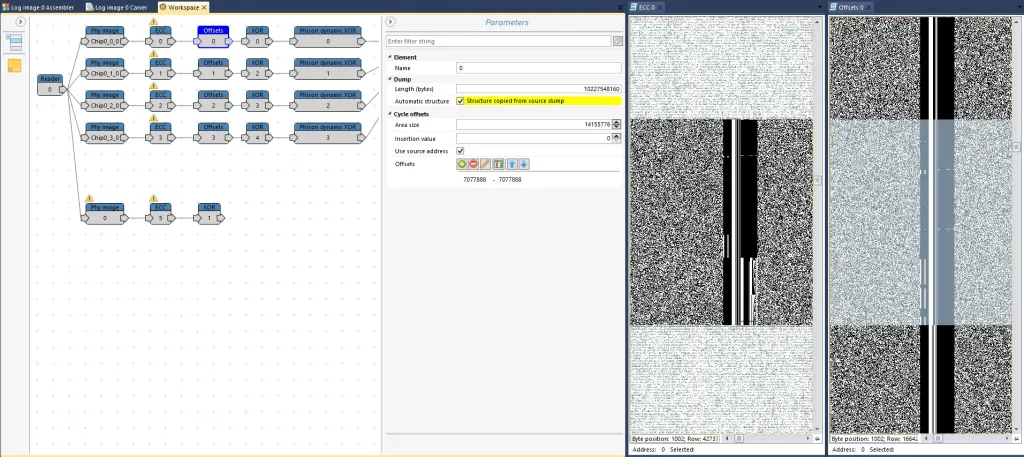Screen dimensions: 1024x457
Task: Adjust the Insertion value spinner
Action: point(616,138)
